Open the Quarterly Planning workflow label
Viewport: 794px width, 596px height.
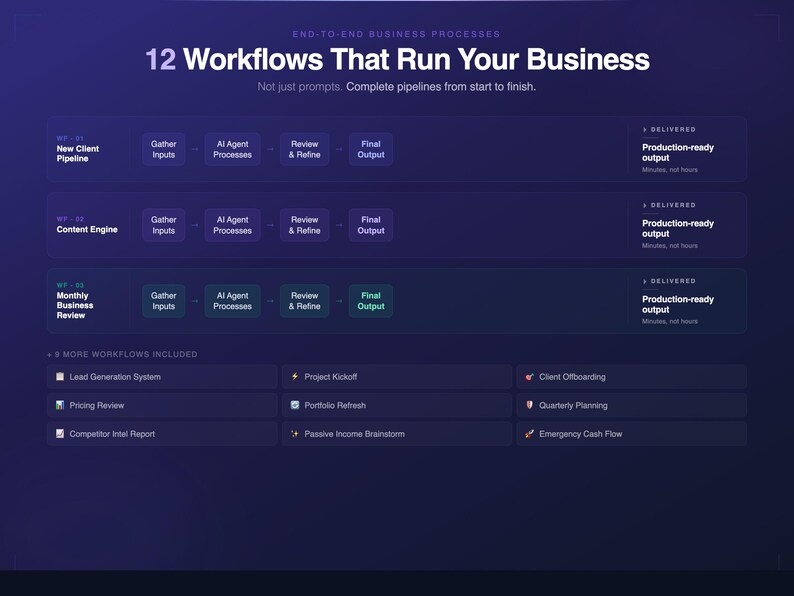(x=573, y=405)
